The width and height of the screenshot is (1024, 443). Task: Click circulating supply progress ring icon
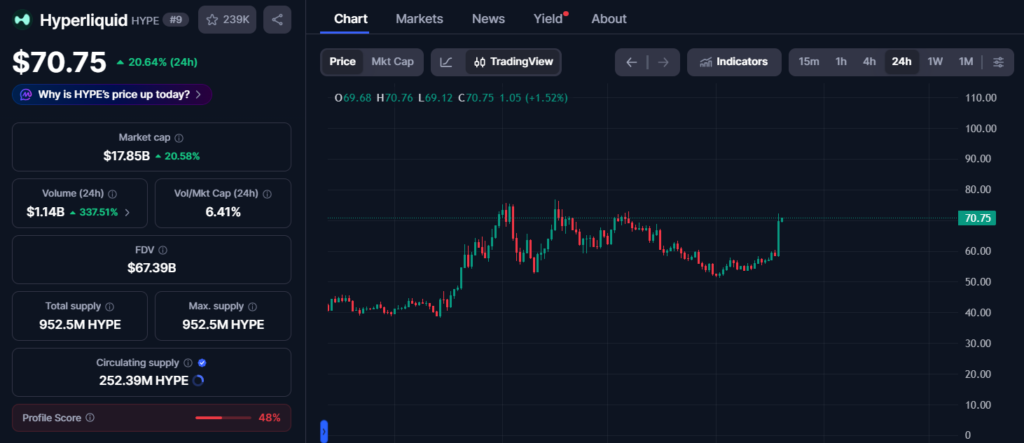(x=199, y=380)
